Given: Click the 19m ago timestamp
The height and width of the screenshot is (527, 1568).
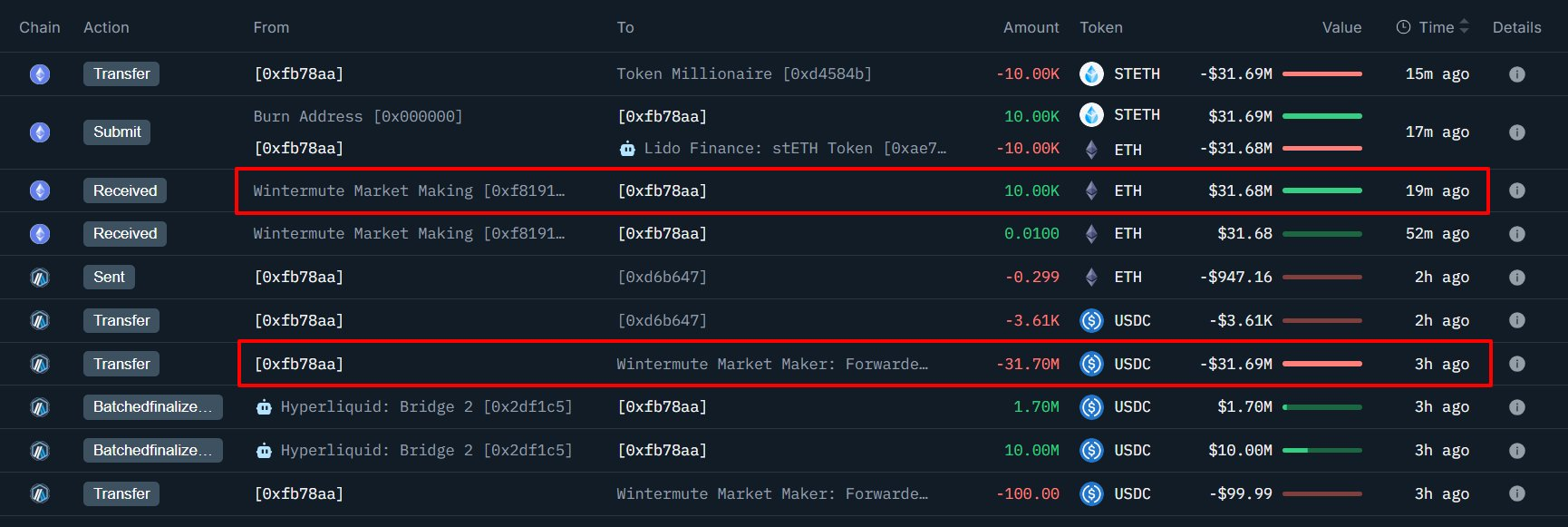Looking at the screenshot, I should (x=1437, y=190).
